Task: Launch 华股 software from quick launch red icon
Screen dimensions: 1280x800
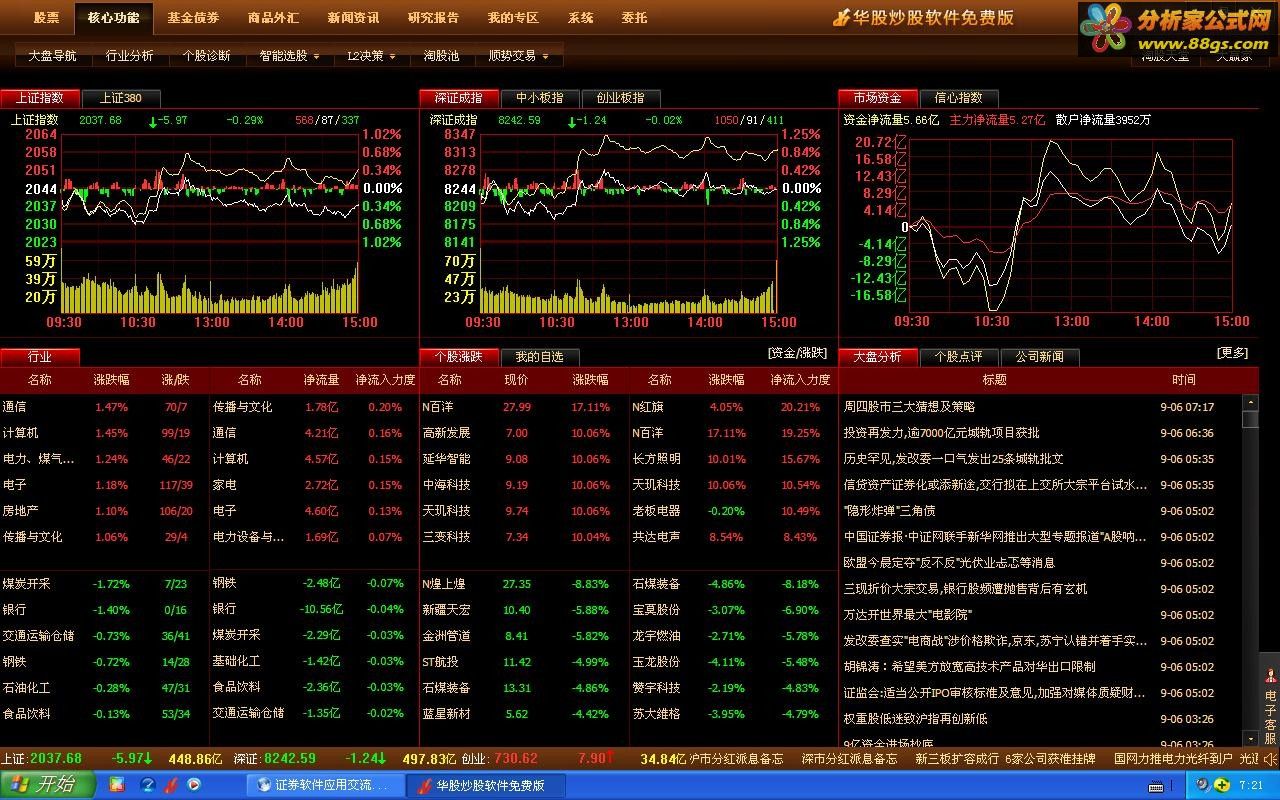Action: point(171,785)
